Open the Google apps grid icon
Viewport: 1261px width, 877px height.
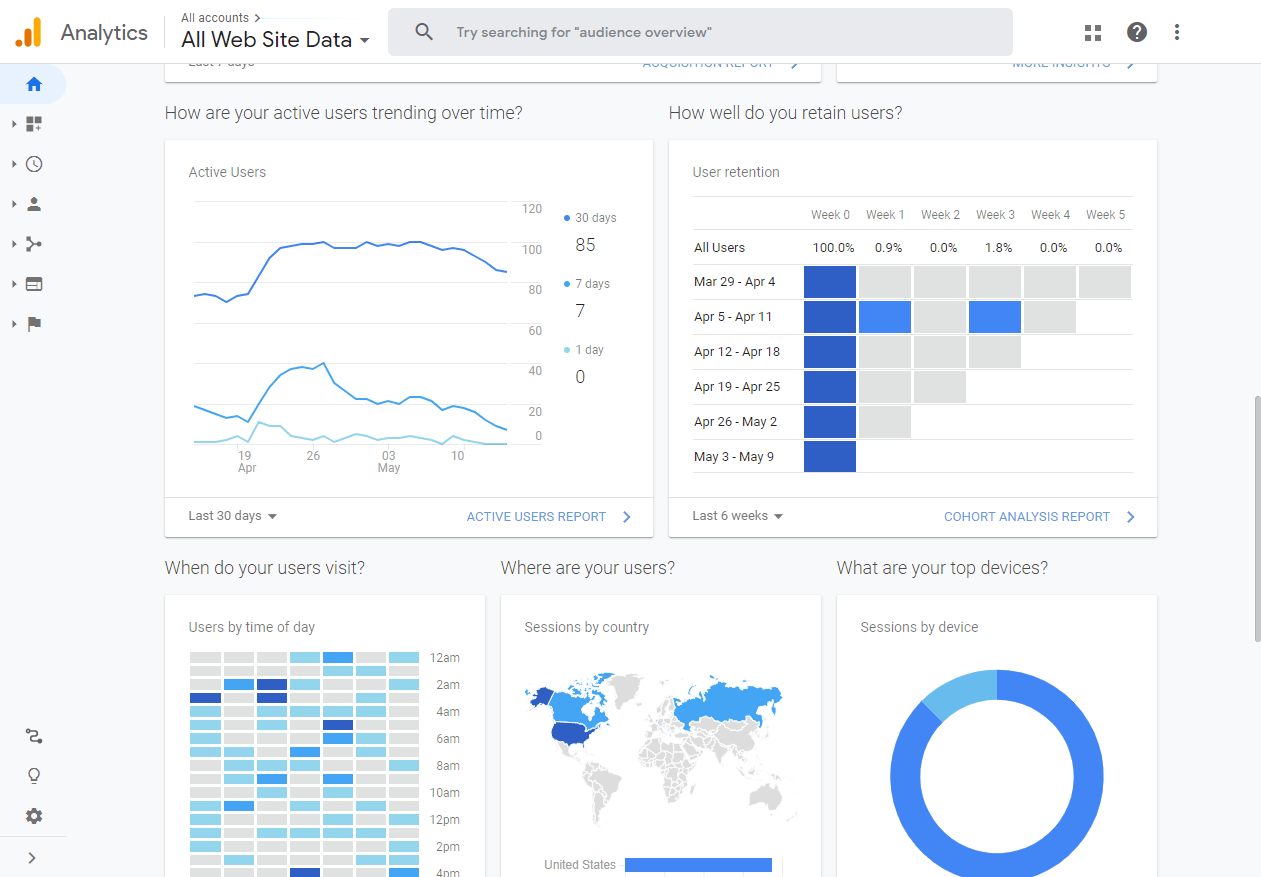pos(1093,32)
